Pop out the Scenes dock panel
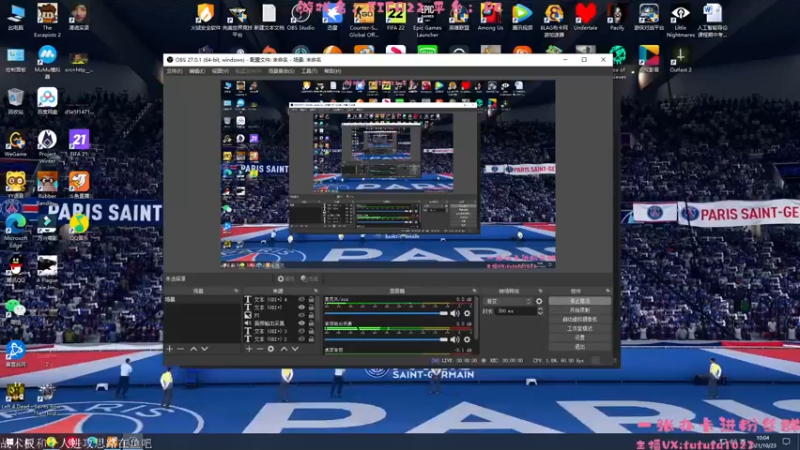 (x=236, y=291)
